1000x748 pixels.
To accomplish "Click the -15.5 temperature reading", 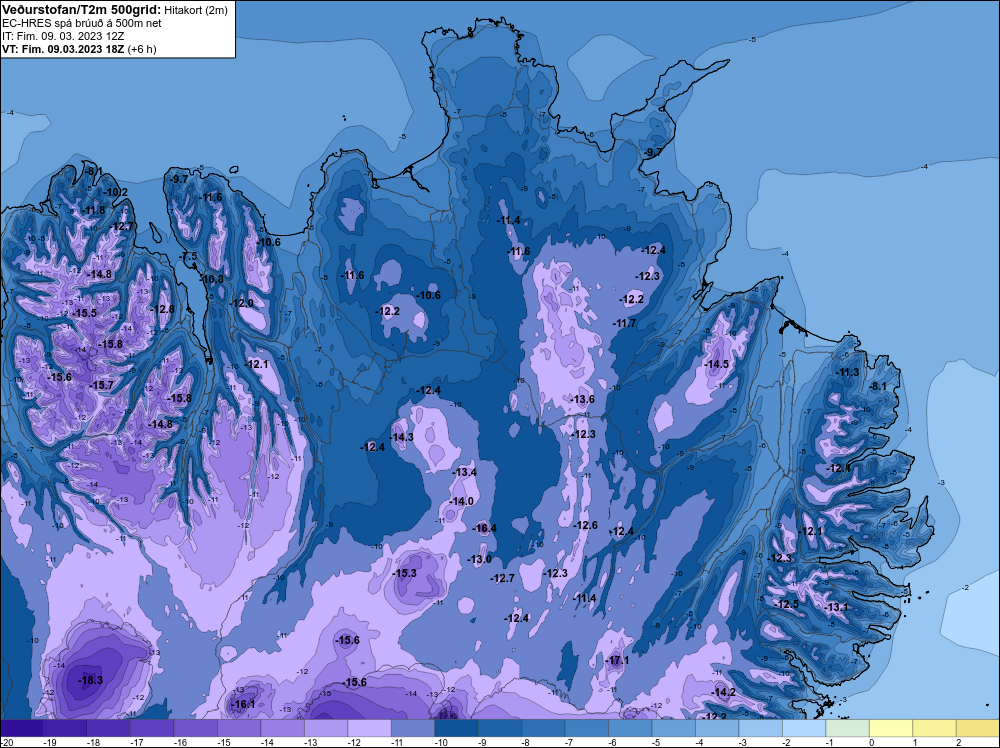I will pyautogui.click(x=85, y=313).
